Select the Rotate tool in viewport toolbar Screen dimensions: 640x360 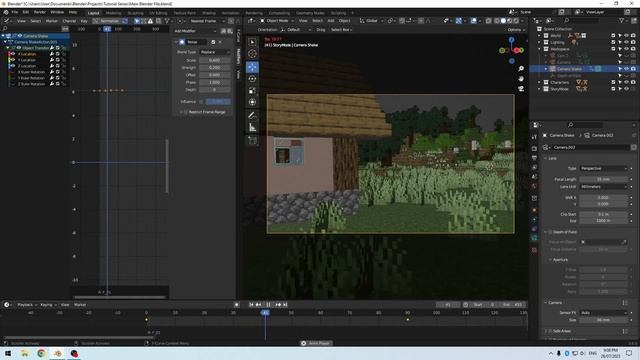(252, 79)
